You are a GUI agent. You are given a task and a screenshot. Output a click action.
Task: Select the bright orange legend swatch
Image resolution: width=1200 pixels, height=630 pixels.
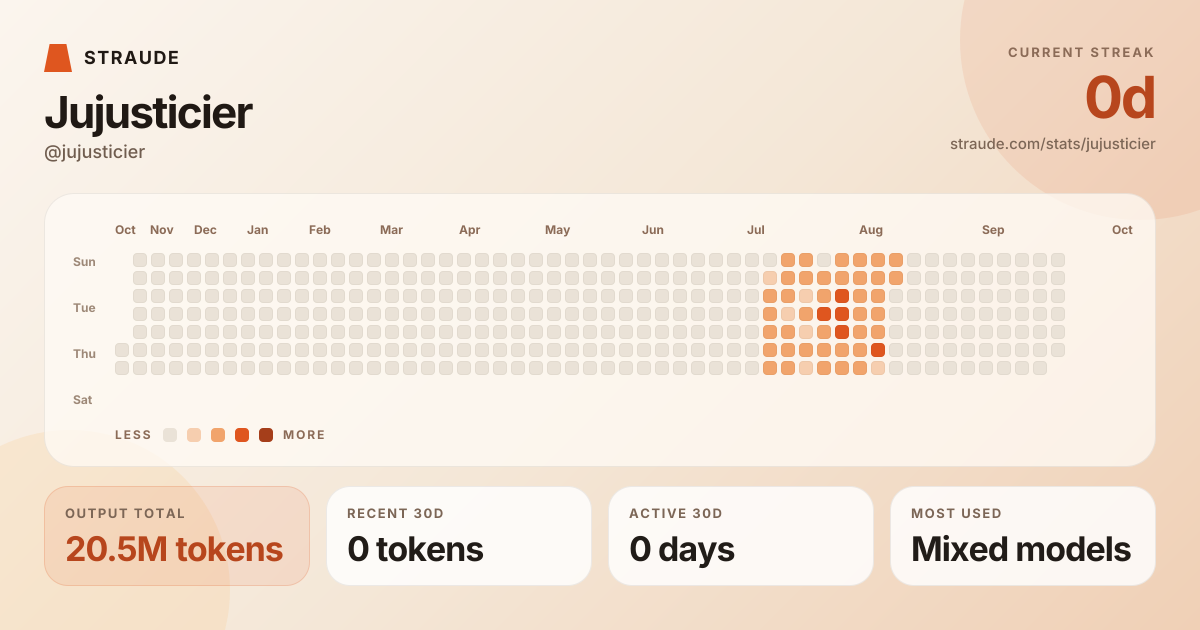[x=242, y=435]
